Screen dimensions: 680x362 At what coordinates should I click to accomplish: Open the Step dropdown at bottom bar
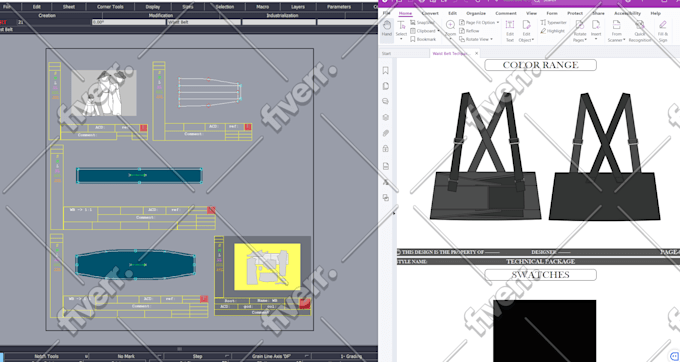tap(197, 356)
